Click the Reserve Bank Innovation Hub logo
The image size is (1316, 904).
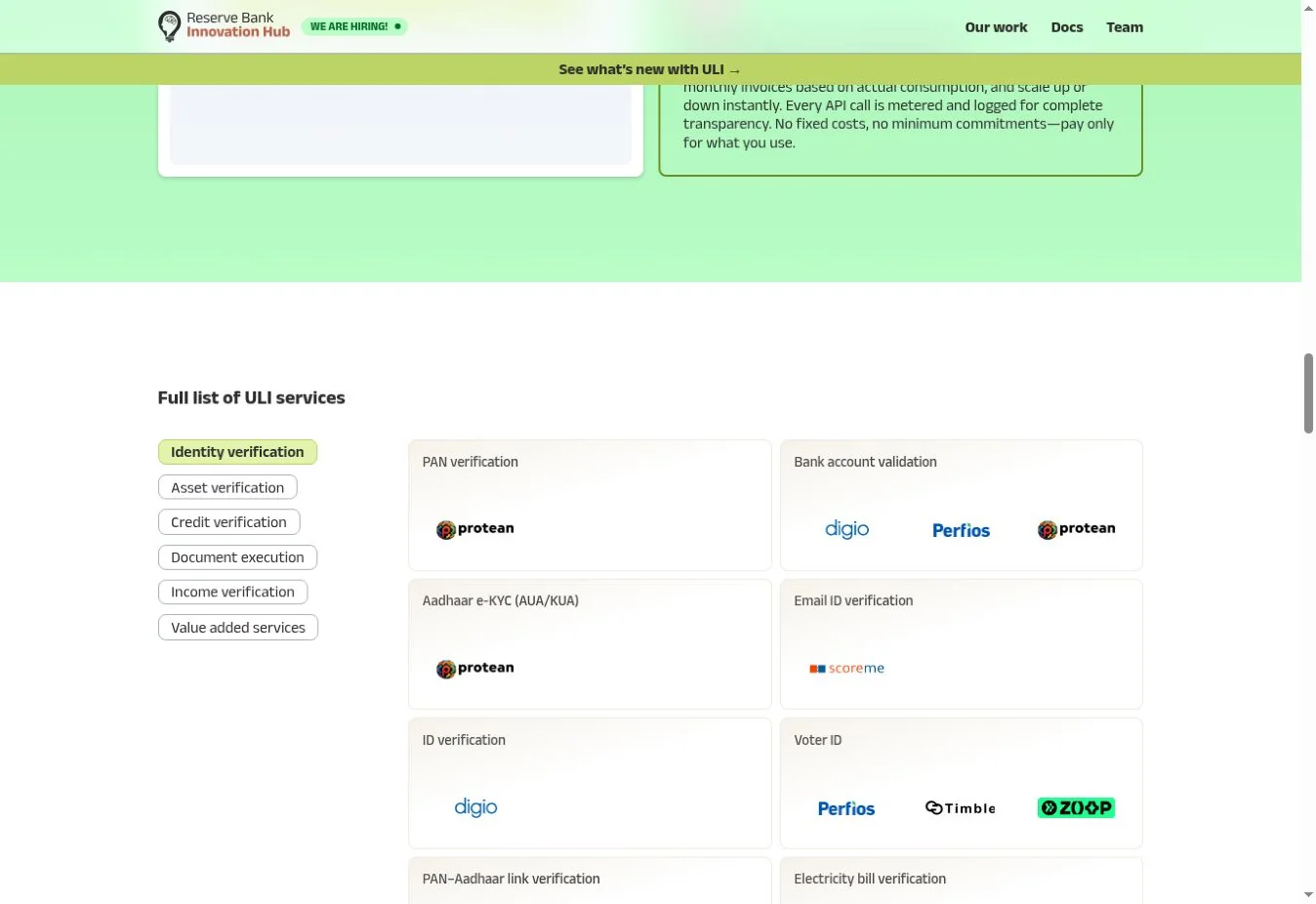(x=224, y=25)
